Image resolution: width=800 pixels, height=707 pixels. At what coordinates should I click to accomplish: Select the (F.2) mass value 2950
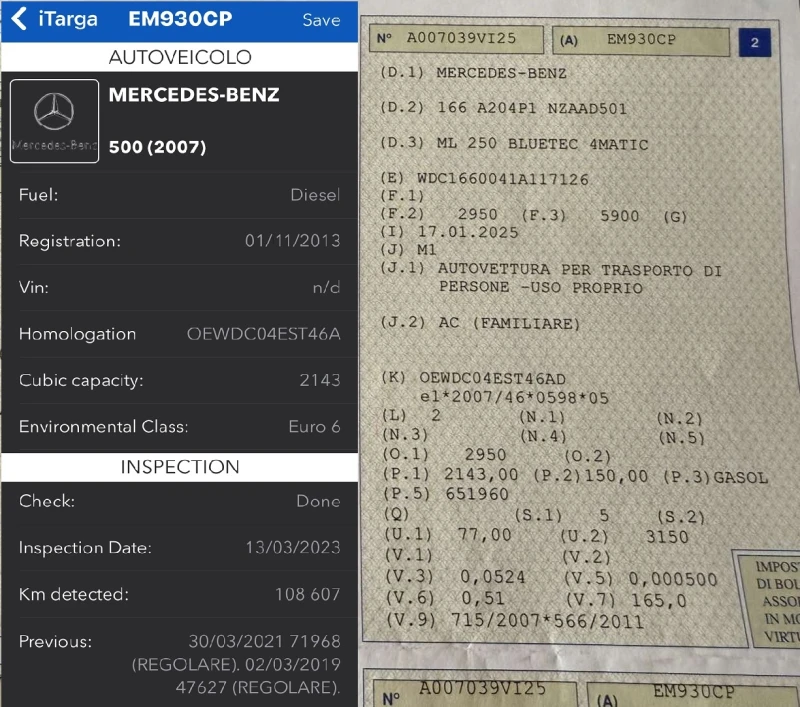[477, 214]
